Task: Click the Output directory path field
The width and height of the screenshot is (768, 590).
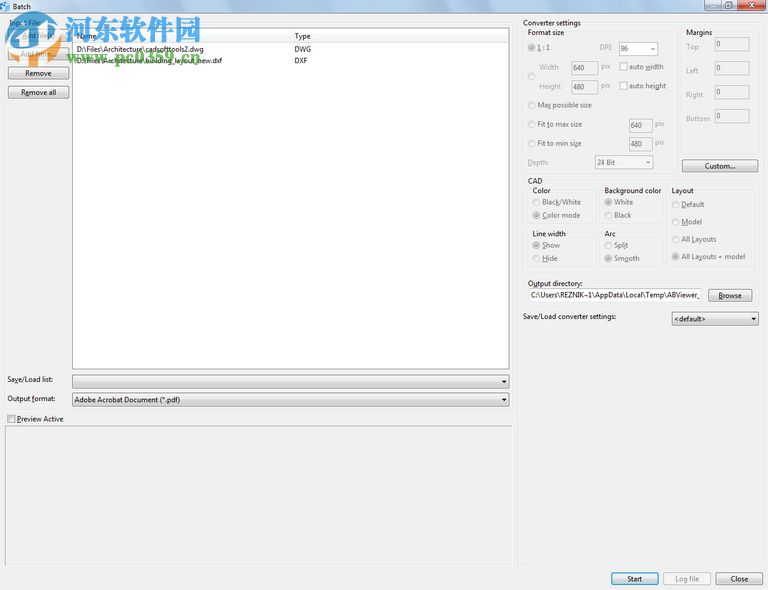Action: point(615,295)
